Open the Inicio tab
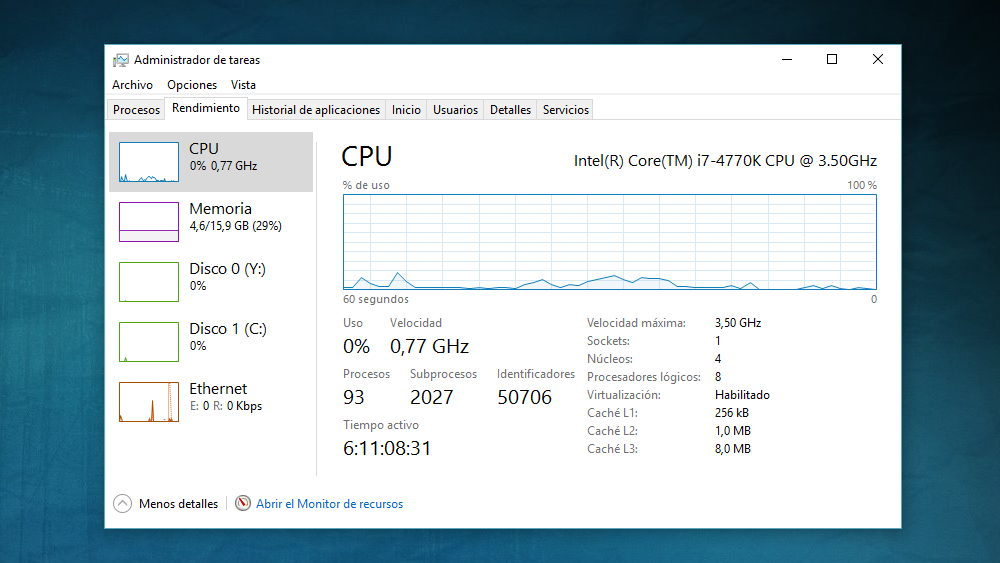This screenshot has width=1000, height=563. [406, 110]
